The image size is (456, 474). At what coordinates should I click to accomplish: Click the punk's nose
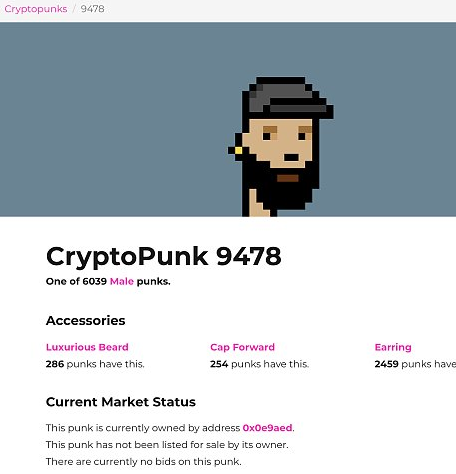pos(291,157)
